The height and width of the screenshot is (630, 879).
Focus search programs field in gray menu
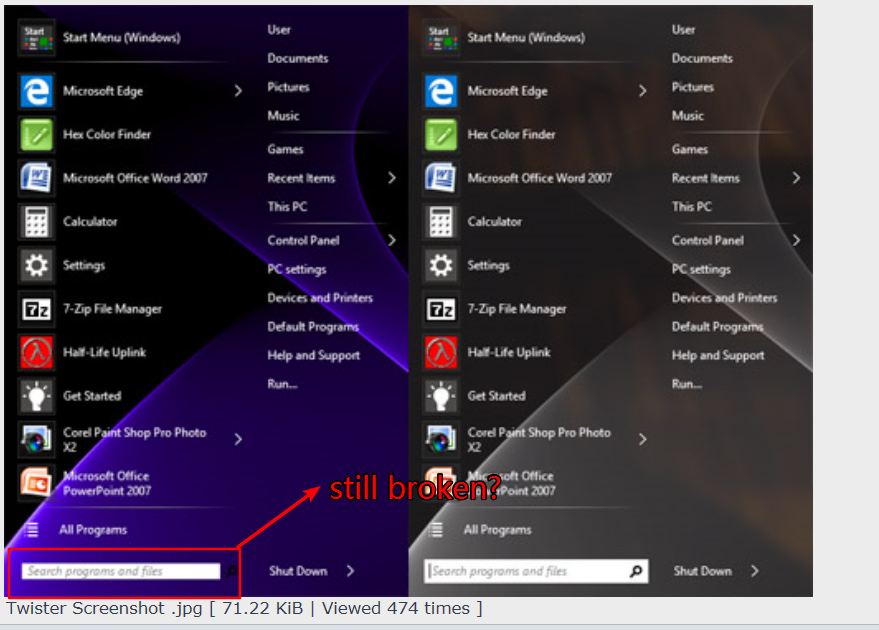(536, 571)
